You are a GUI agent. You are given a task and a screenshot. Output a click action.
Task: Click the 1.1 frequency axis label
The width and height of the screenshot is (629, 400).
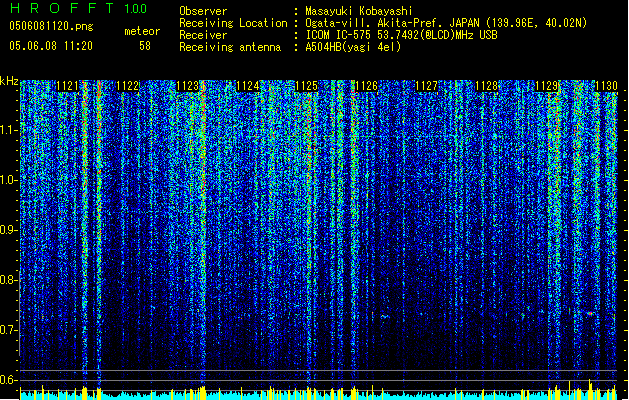click(x=9, y=130)
